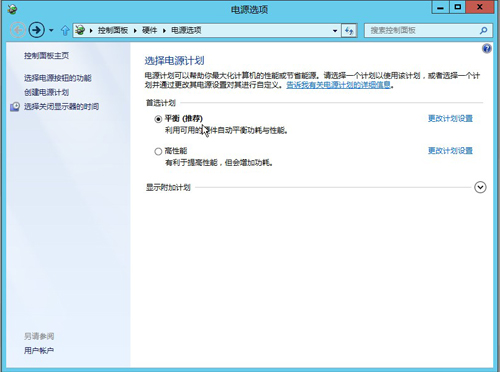The width and height of the screenshot is (500, 372).
Task: Expand arrow after the address bar icon
Action: tap(91, 31)
